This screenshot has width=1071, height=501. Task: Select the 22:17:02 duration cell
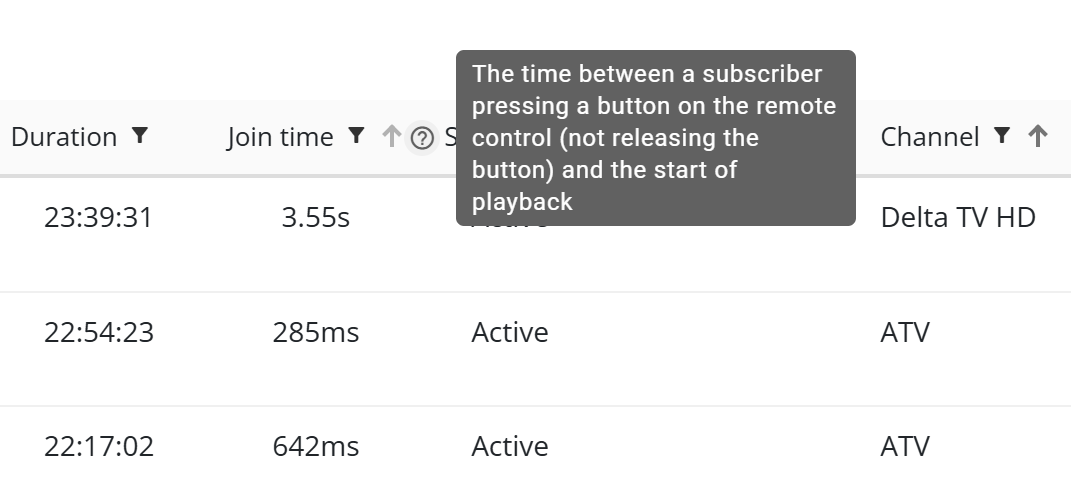pos(99,446)
